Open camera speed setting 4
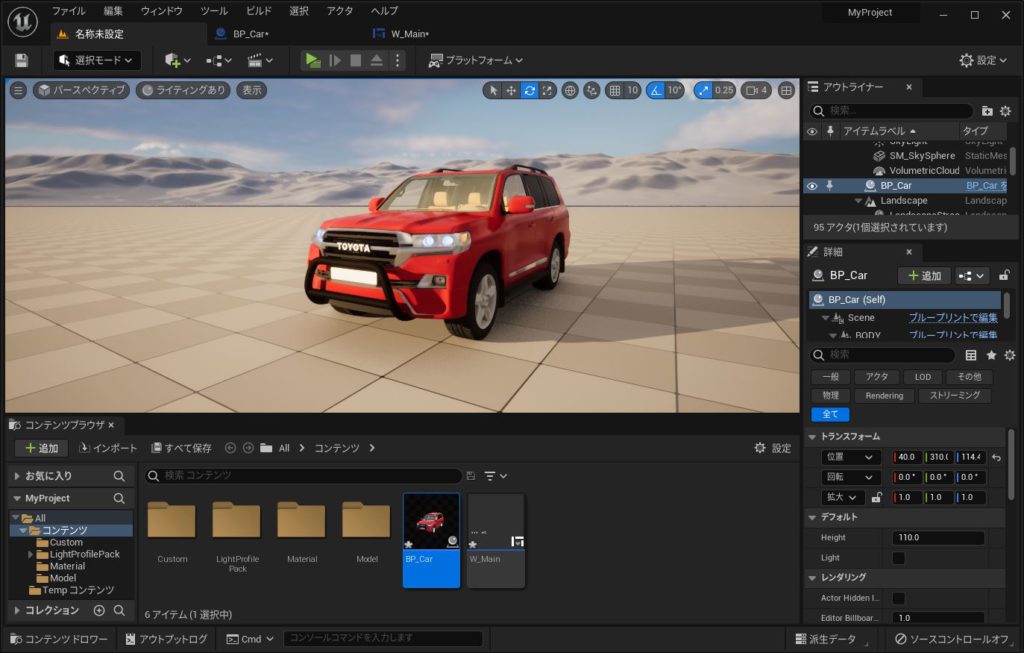The width and height of the screenshot is (1024, 653). [756, 91]
